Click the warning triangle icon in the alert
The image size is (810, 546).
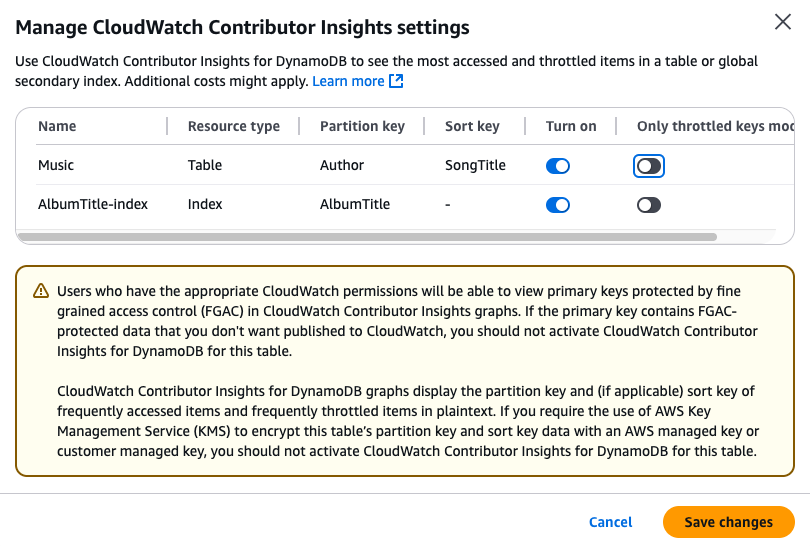click(41, 291)
